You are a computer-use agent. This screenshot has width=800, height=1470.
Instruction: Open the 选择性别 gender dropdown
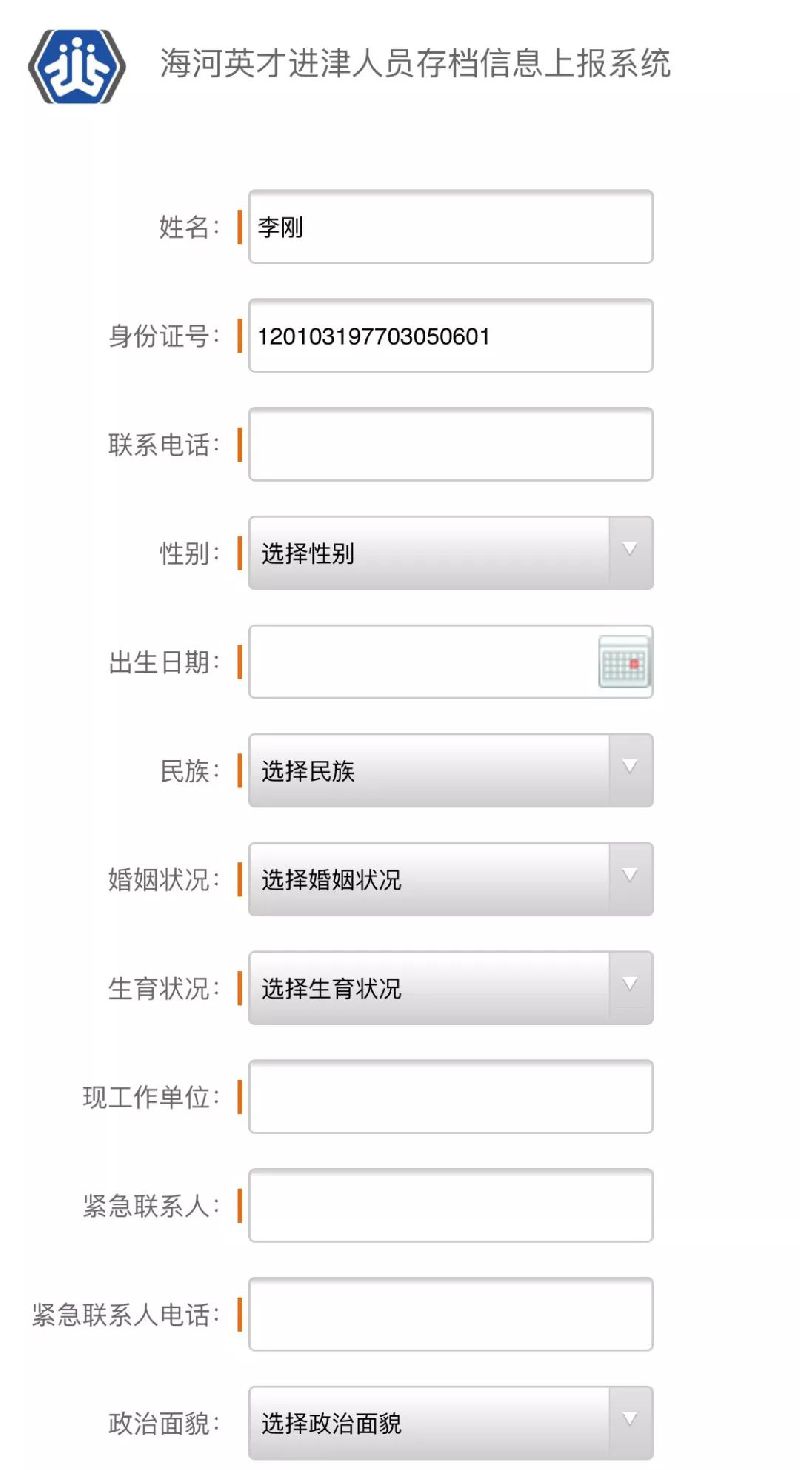click(x=430, y=553)
